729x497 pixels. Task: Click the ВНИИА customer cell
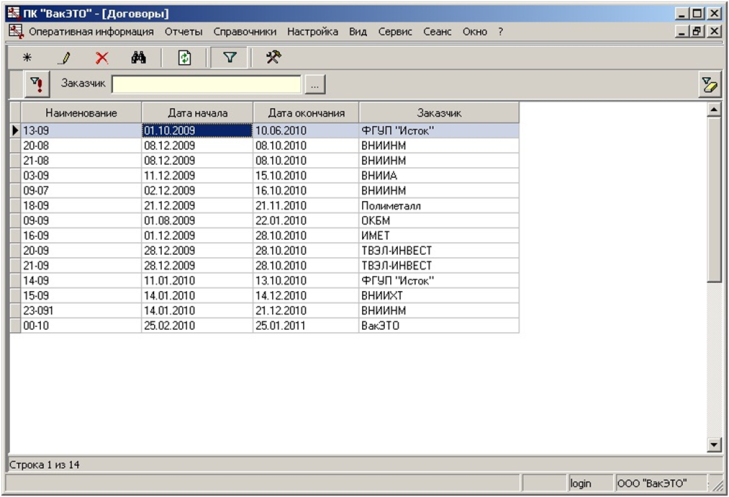439,175
